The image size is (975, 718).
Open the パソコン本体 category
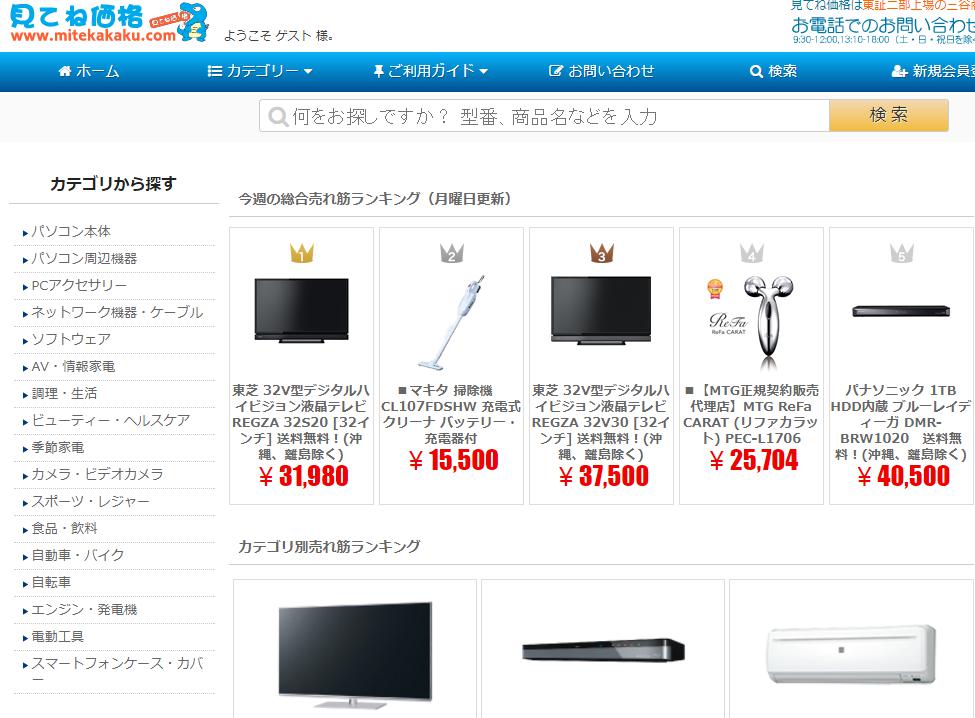click(71, 232)
